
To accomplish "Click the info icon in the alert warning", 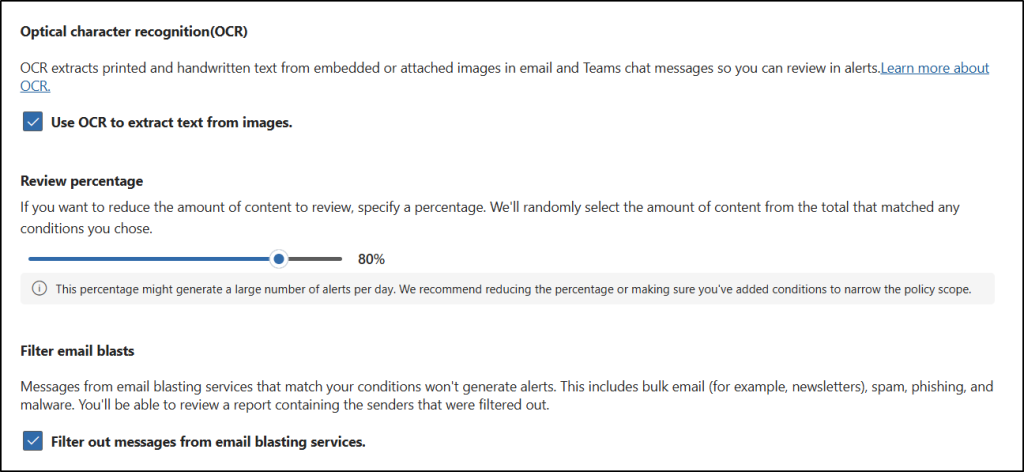I will tap(39, 289).
